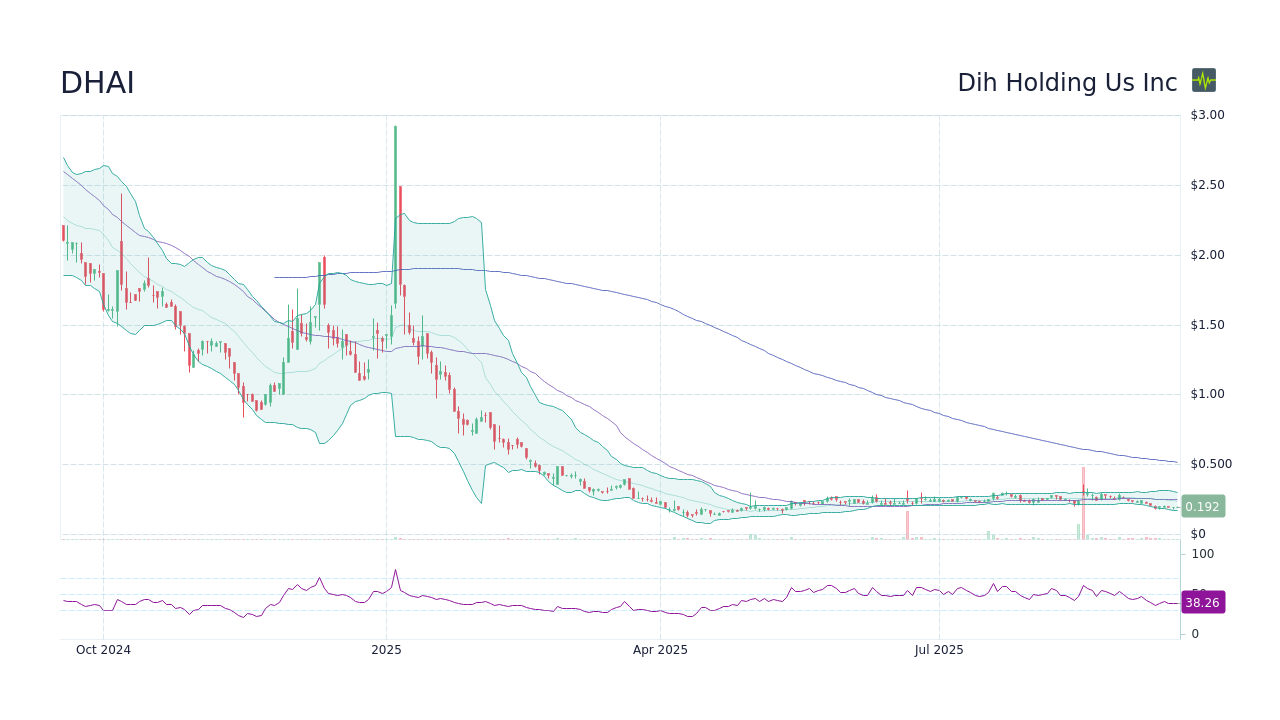Select the $2.50 price axis label
Viewport: 1280px width, 720px height.
tap(1207, 185)
